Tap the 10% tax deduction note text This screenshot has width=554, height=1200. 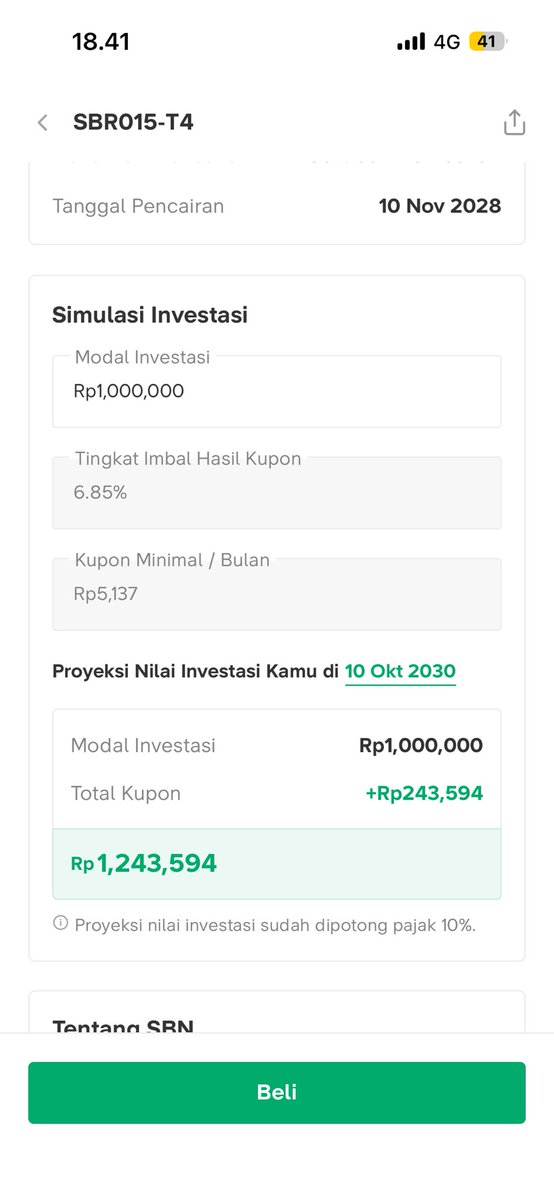[275, 925]
